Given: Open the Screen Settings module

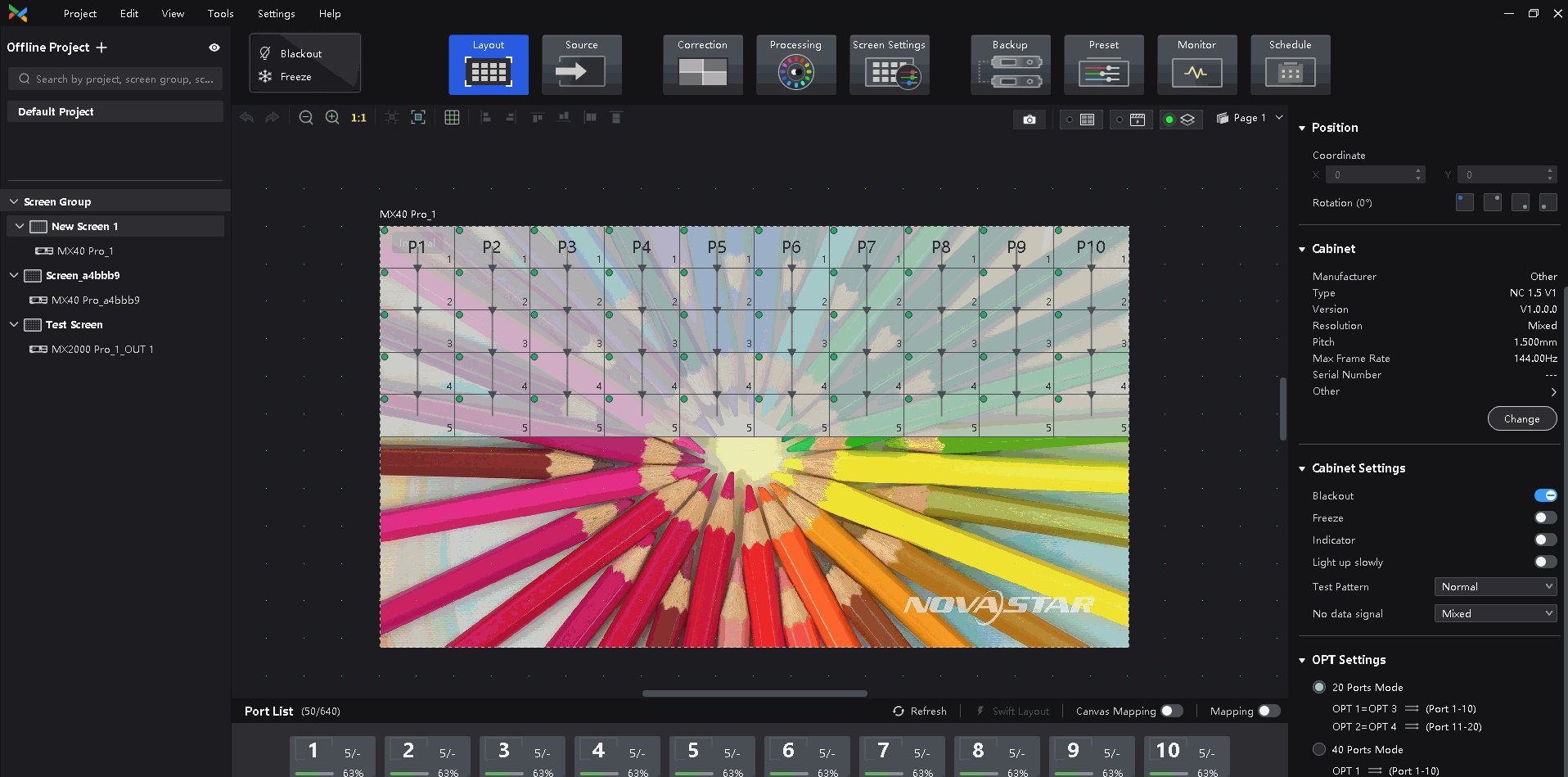Looking at the screenshot, I should pos(889,65).
